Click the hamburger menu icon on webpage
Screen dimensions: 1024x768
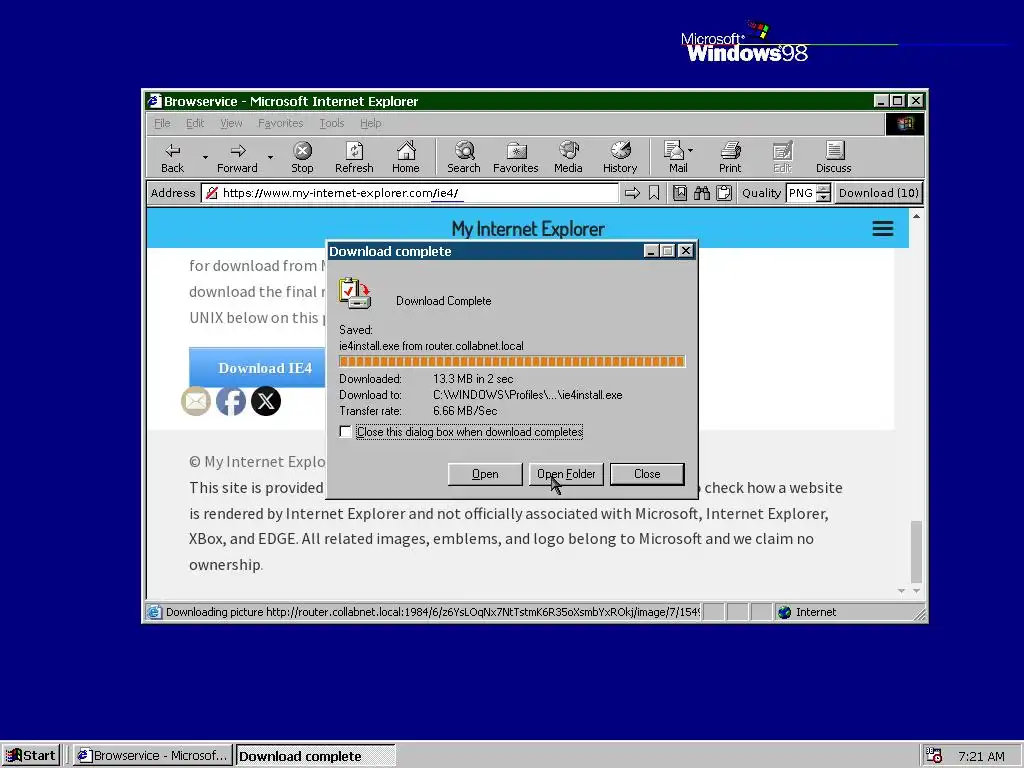coord(883,229)
